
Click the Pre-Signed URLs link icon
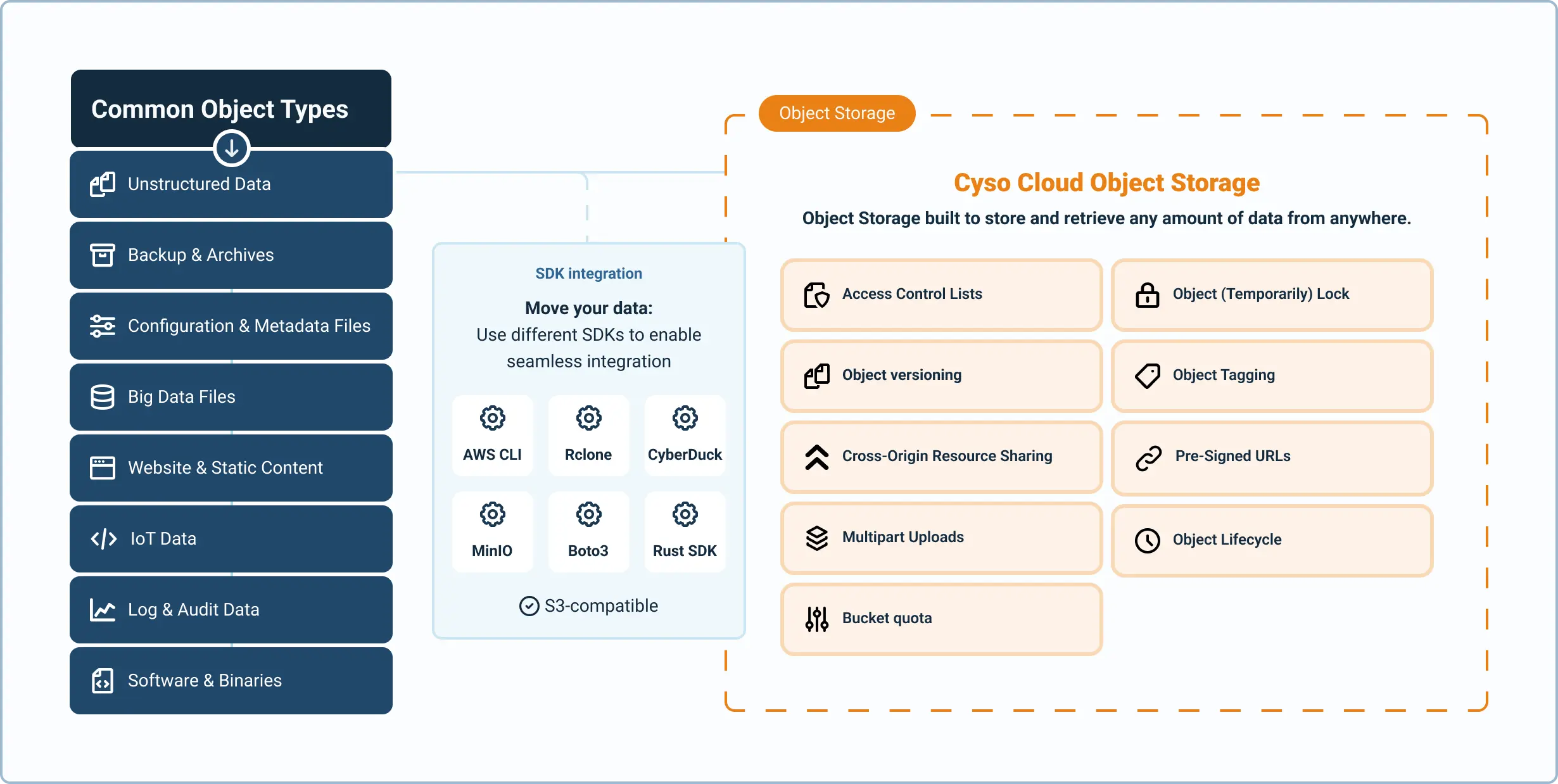pos(1148,458)
